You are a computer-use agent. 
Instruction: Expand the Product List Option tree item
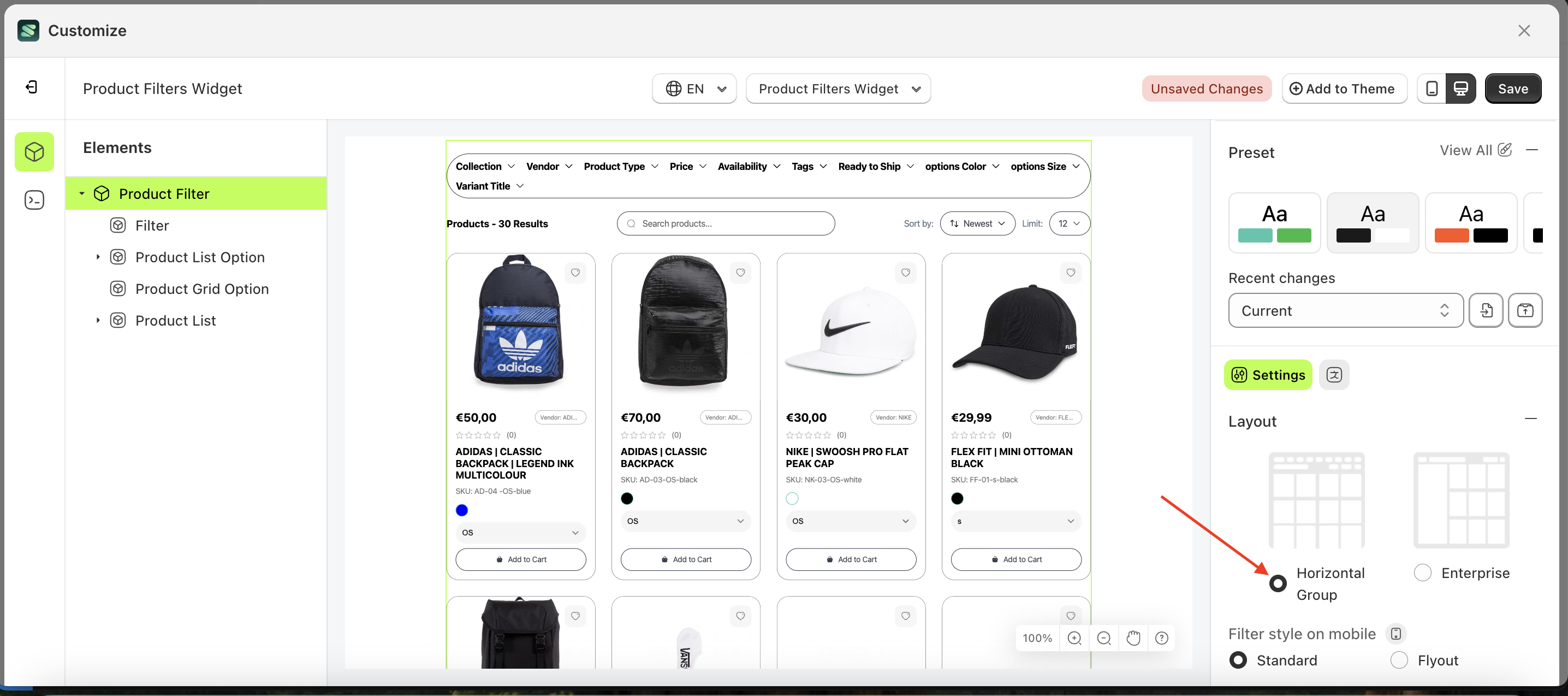(97, 257)
